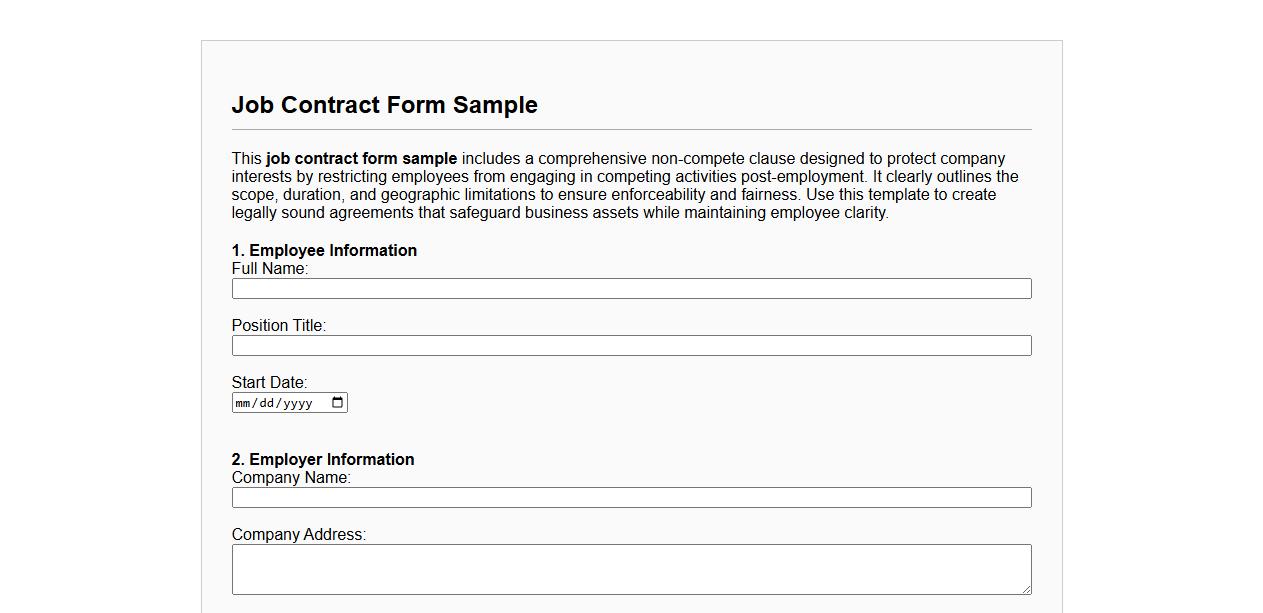Select the Company Name text field

coord(630,497)
